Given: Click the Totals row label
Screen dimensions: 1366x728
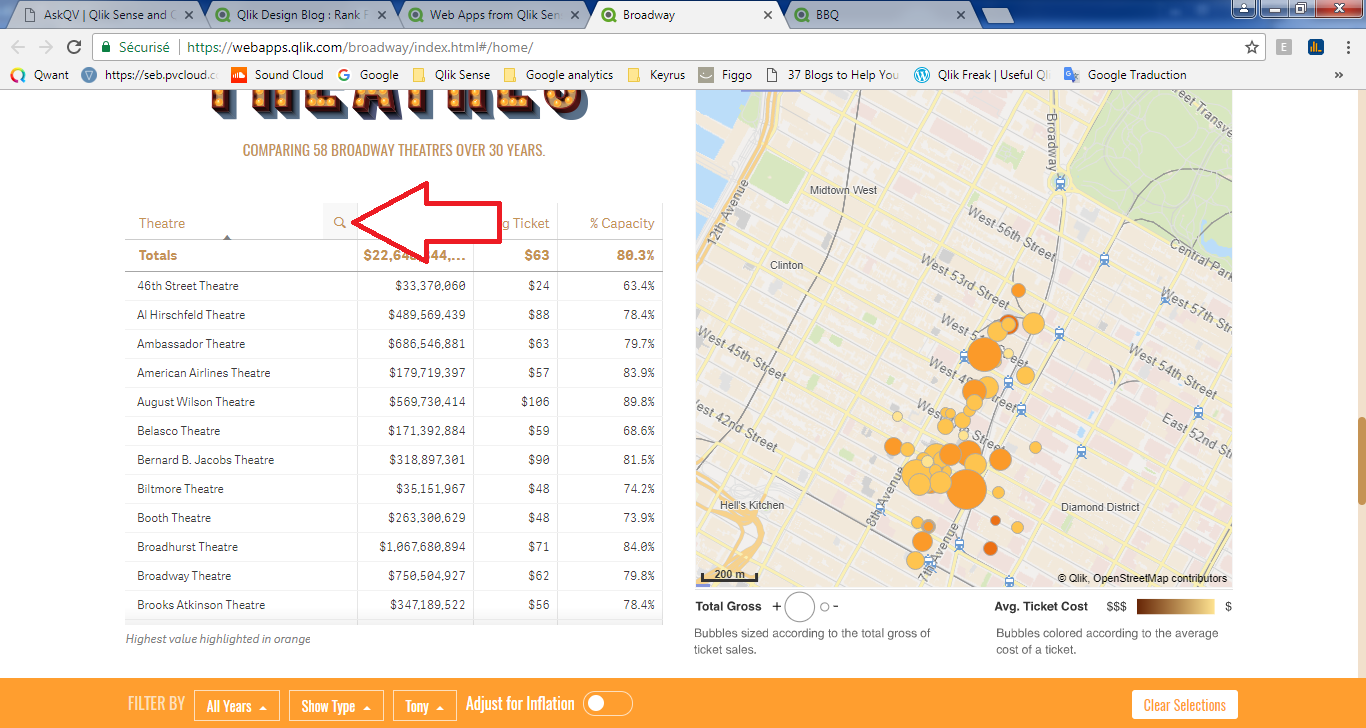Looking at the screenshot, I should click(158, 255).
